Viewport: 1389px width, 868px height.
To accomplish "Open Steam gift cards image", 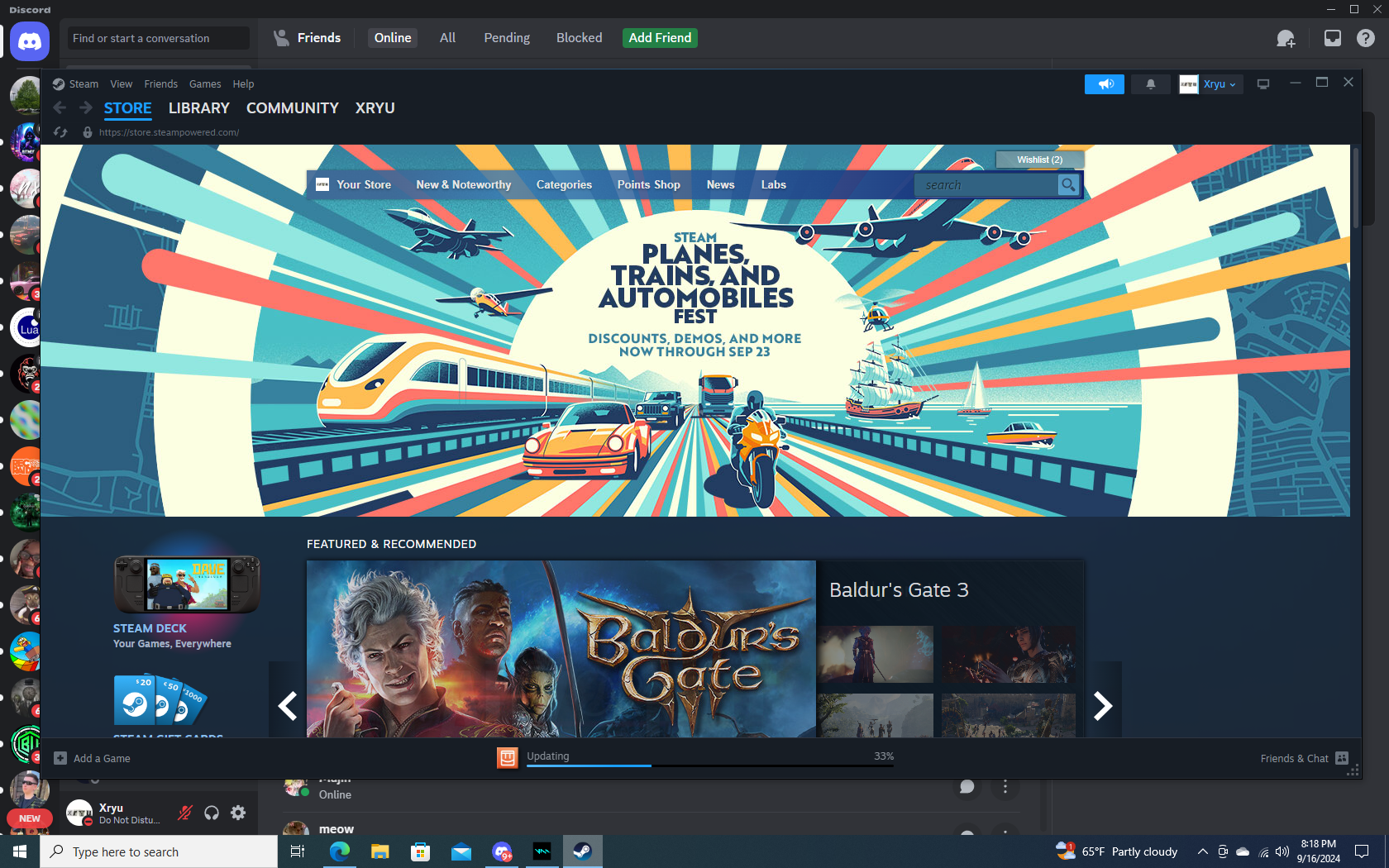I will (160, 700).
